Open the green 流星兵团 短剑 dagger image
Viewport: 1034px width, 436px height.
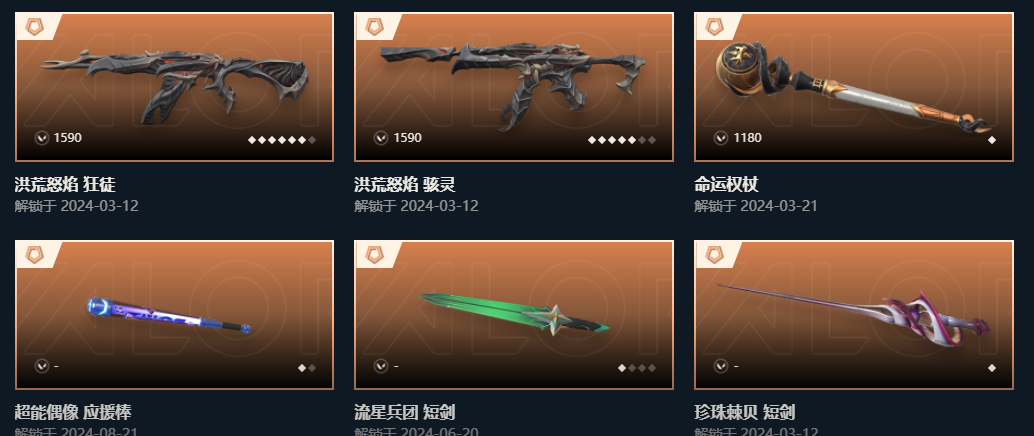[514, 313]
